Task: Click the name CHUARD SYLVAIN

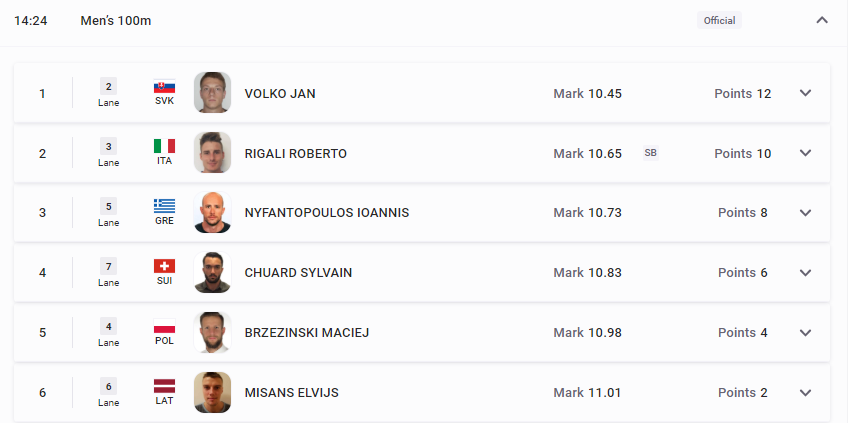Action: click(299, 273)
